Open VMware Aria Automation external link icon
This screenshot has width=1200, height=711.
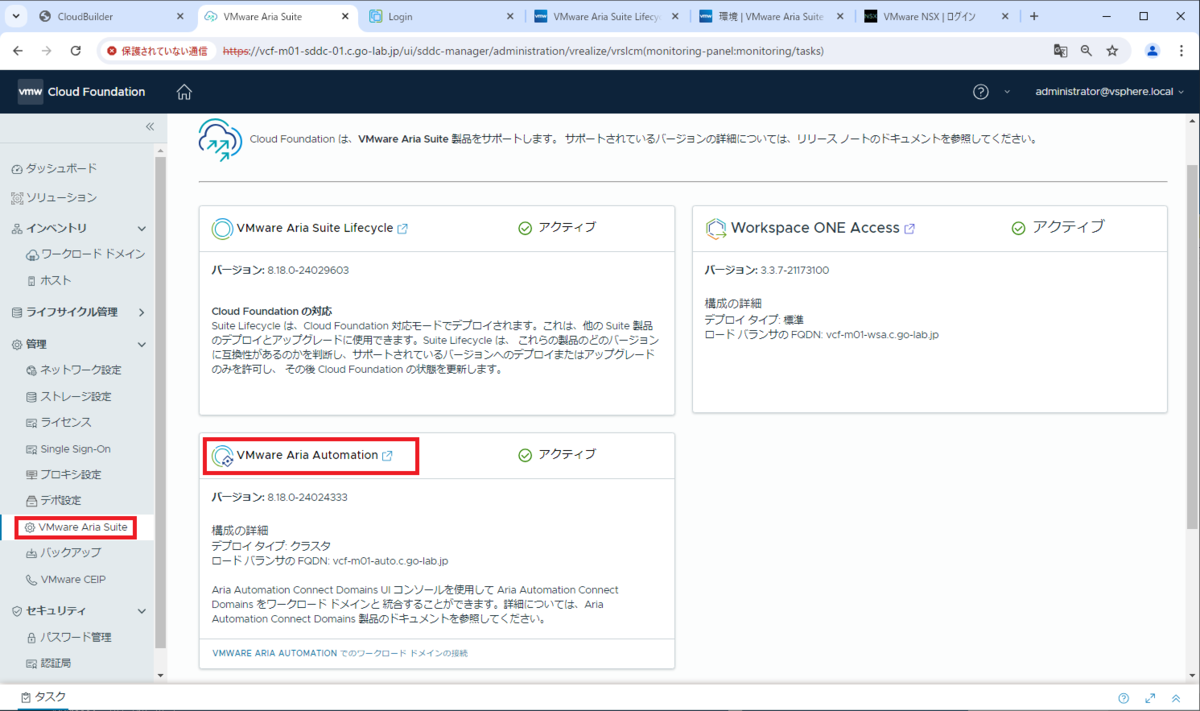click(x=387, y=456)
